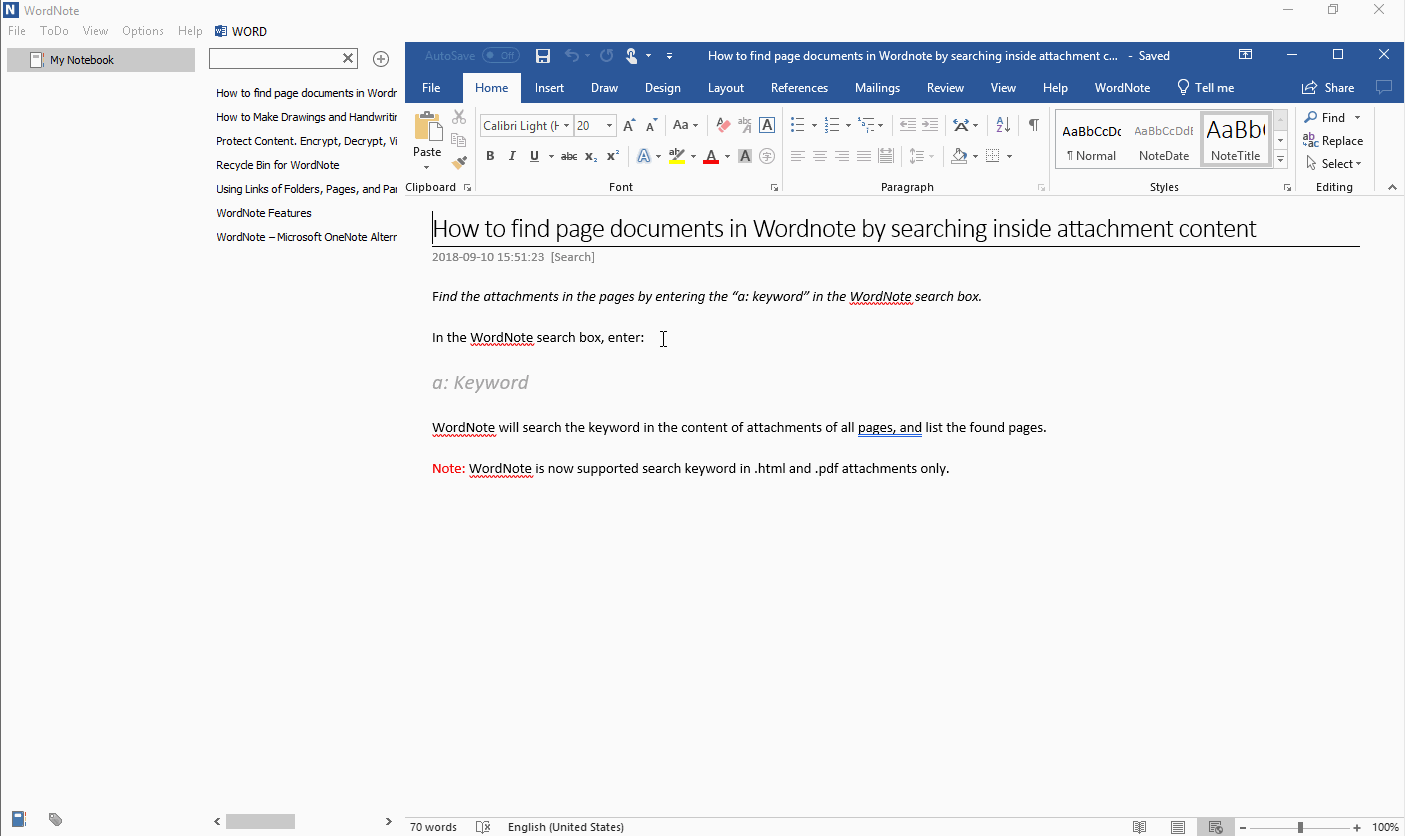Screen dimensions: 1405x836
Task: Click the zoom slider handle
Action: 1300,827
